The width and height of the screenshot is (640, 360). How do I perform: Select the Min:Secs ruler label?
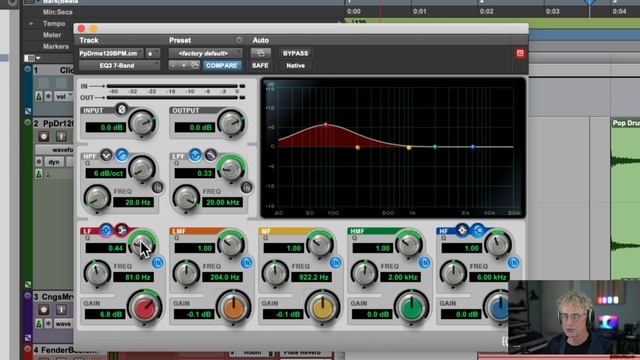click(58, 12)
